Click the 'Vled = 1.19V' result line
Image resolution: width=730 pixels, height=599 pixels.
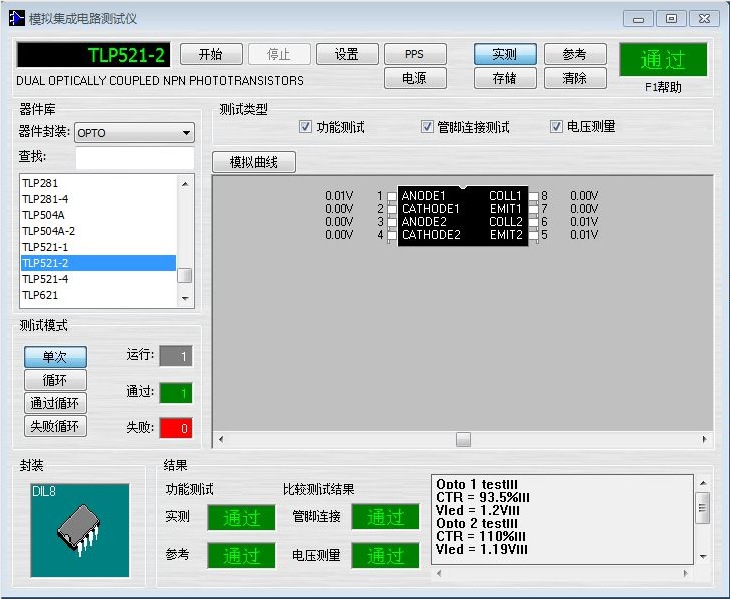pos(481,550)
